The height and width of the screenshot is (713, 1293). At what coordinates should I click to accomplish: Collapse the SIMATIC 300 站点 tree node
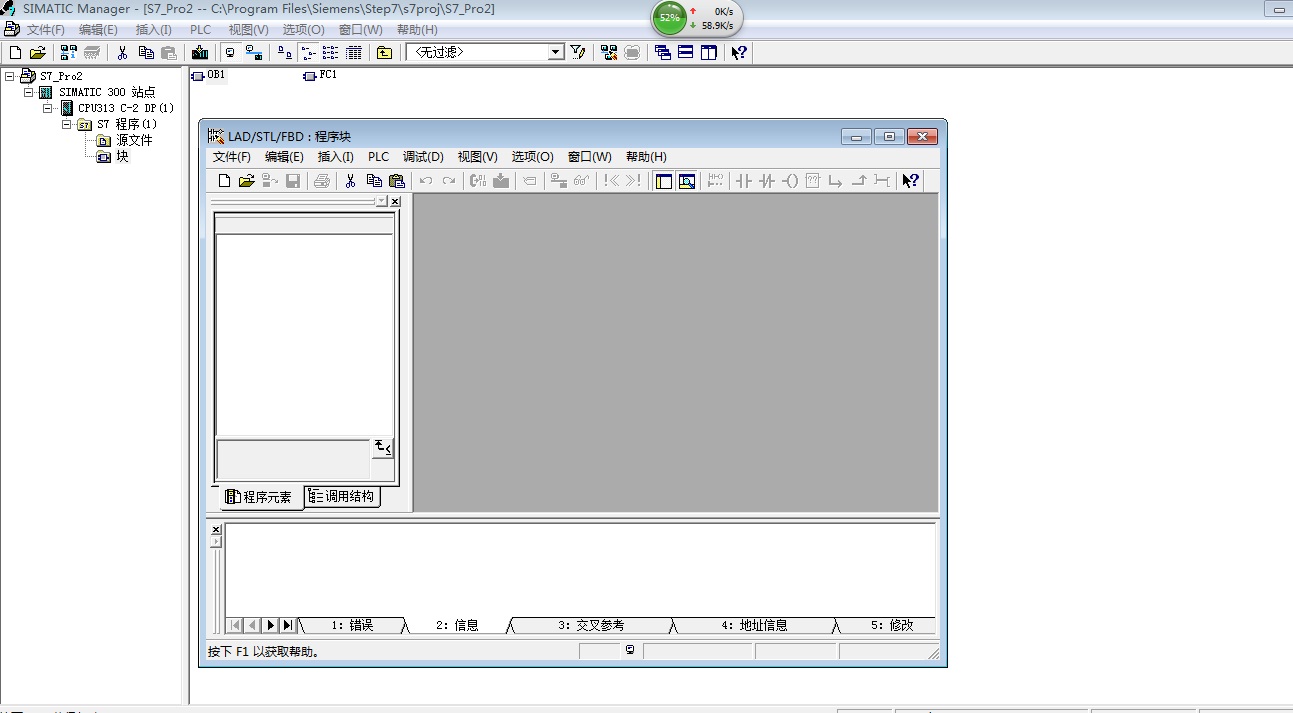pos(29,92)
